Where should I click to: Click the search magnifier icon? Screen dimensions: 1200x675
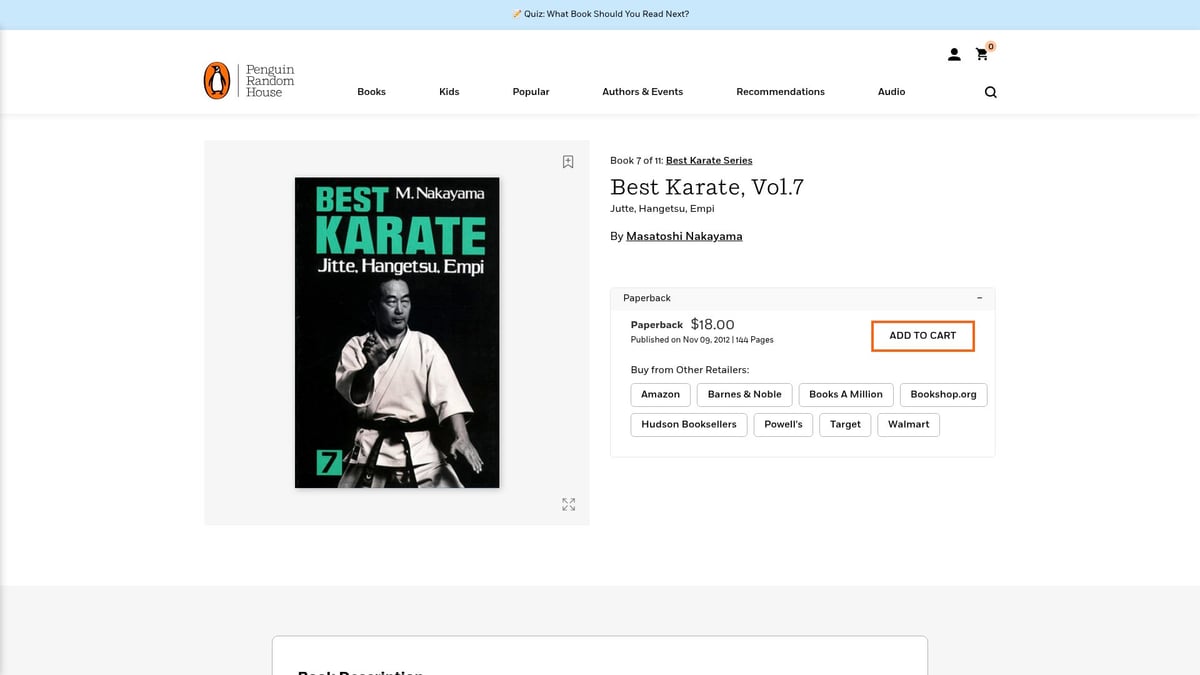(x=990, y=92)
